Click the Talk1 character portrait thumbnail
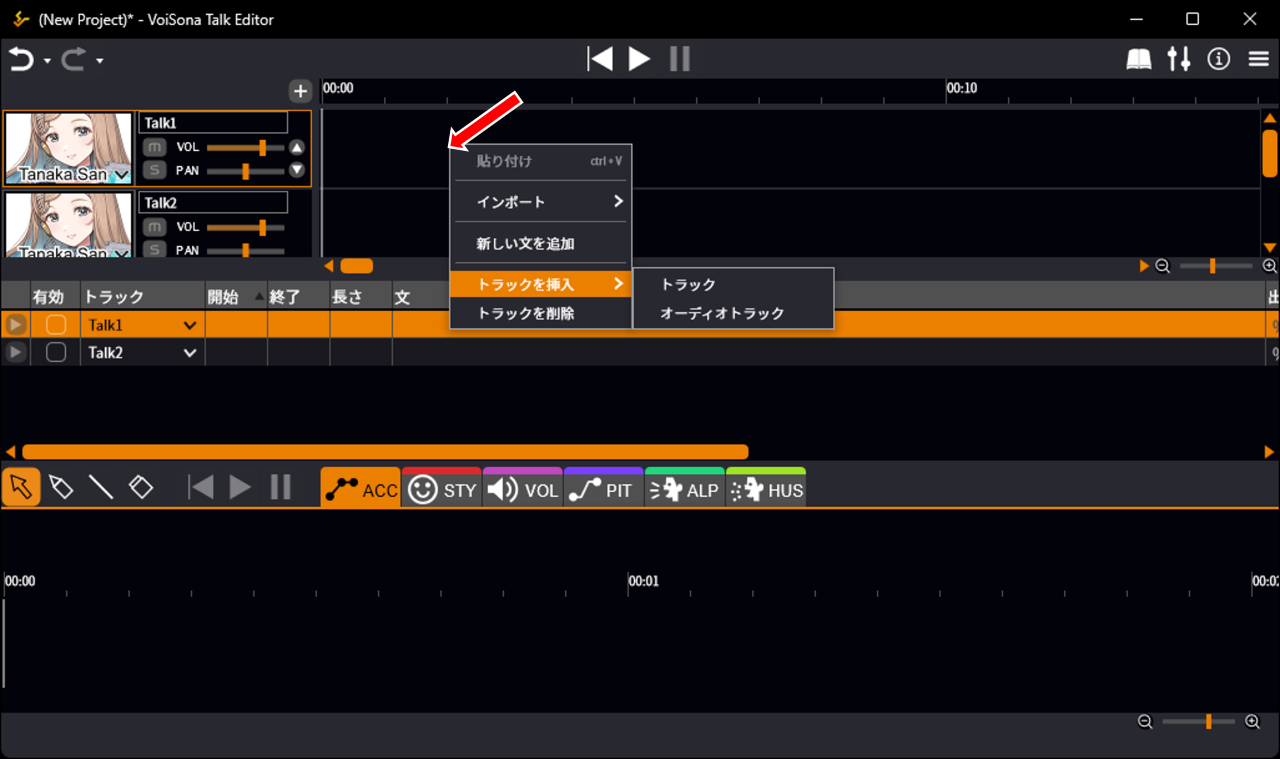 tap(69, 148)
